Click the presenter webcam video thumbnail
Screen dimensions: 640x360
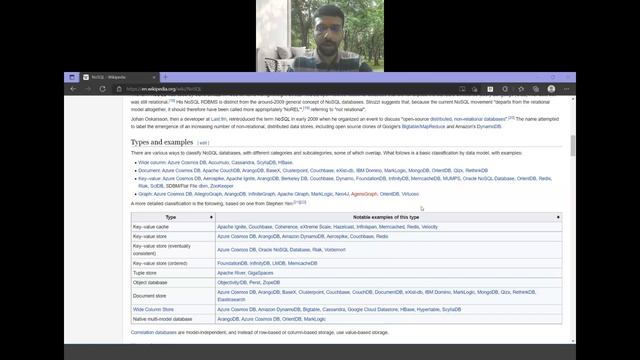[320, 36]
